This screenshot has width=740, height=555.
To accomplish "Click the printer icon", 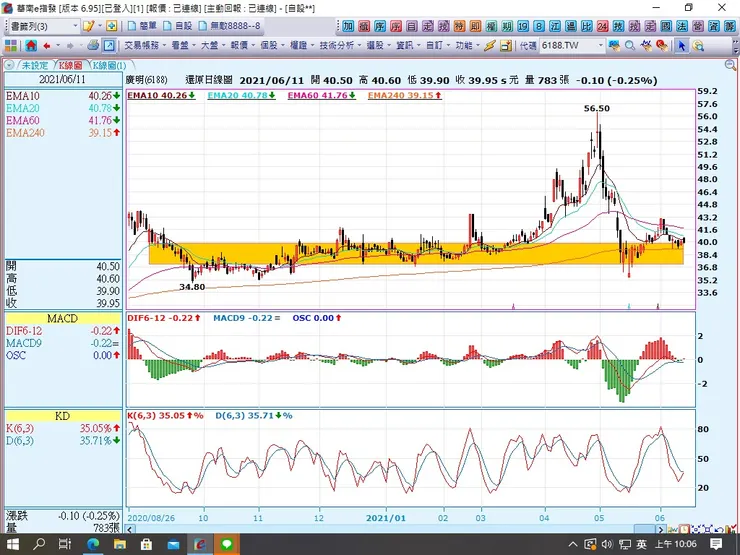I will point(93,46).
